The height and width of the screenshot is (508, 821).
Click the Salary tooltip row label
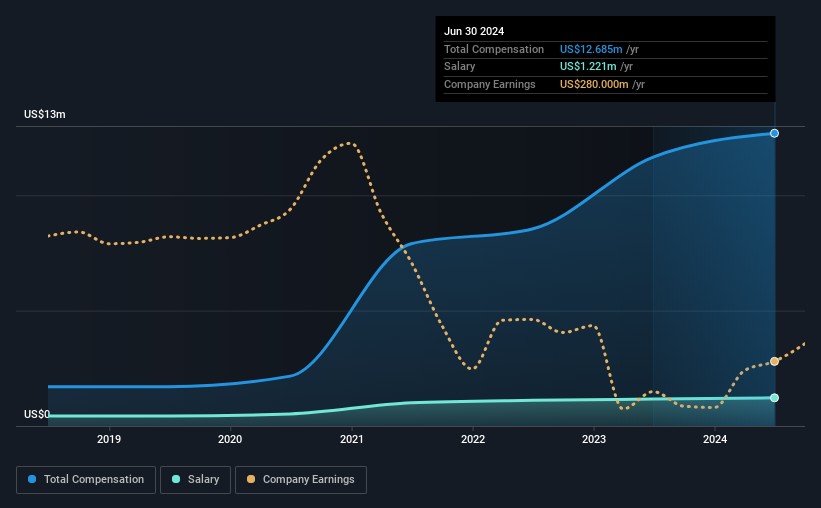460,67
